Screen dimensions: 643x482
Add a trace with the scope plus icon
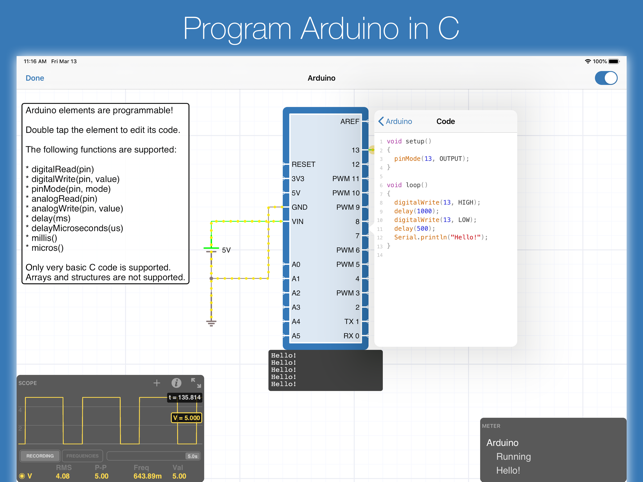[x=157, y=383]
